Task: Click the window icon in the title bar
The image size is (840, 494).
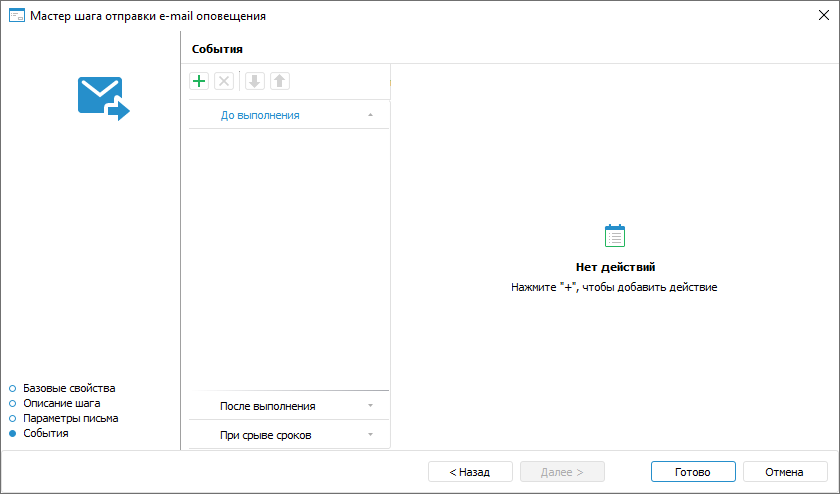Action: (x=16, y=16)
